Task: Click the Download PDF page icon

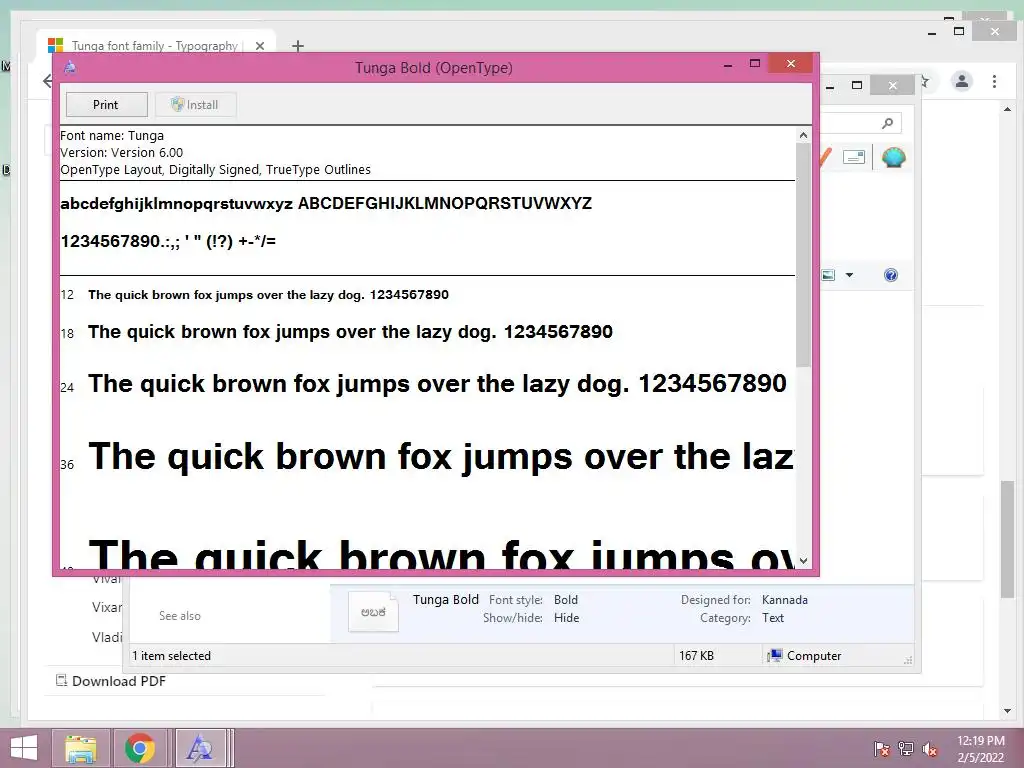Action: click(x=61, y=680)
